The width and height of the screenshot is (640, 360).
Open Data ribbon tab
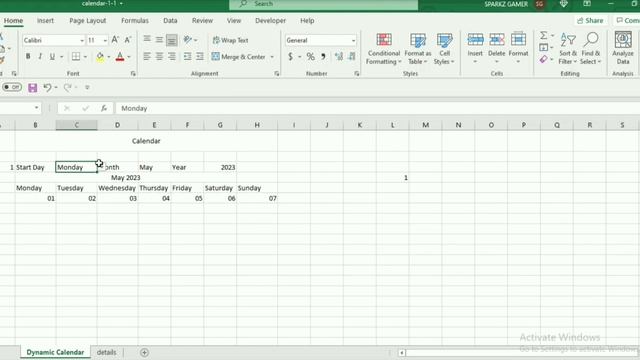[170, 20]
